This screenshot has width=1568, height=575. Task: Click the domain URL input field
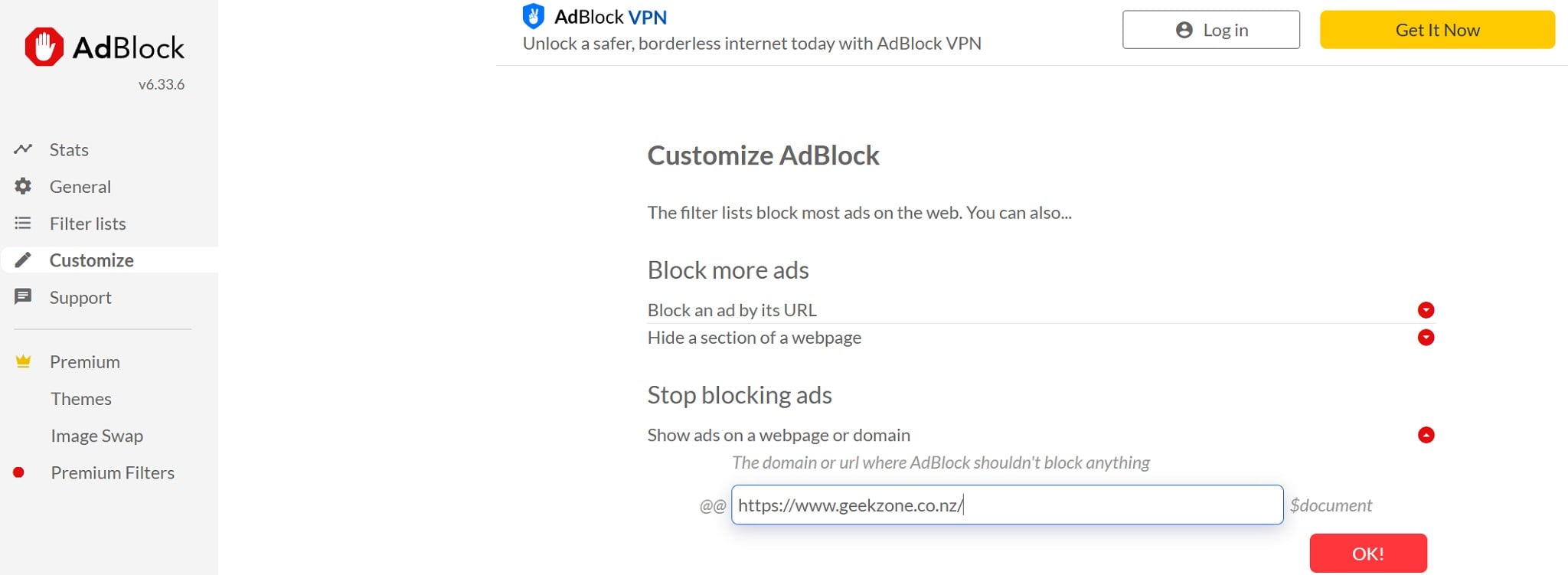pyautogui.click(x=1006, y=505)
